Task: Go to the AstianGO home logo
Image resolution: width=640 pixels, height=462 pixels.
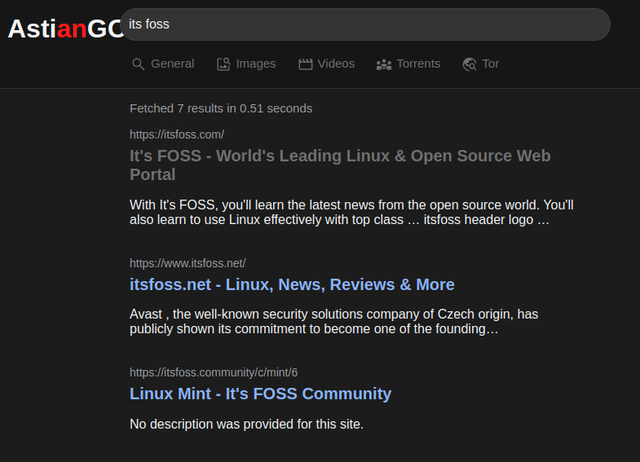Action: (x=62, y=29)
